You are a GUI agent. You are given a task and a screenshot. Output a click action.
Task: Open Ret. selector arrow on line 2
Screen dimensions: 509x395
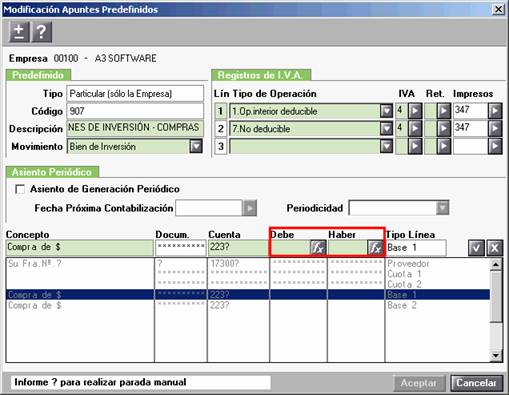tap(444, 128)
